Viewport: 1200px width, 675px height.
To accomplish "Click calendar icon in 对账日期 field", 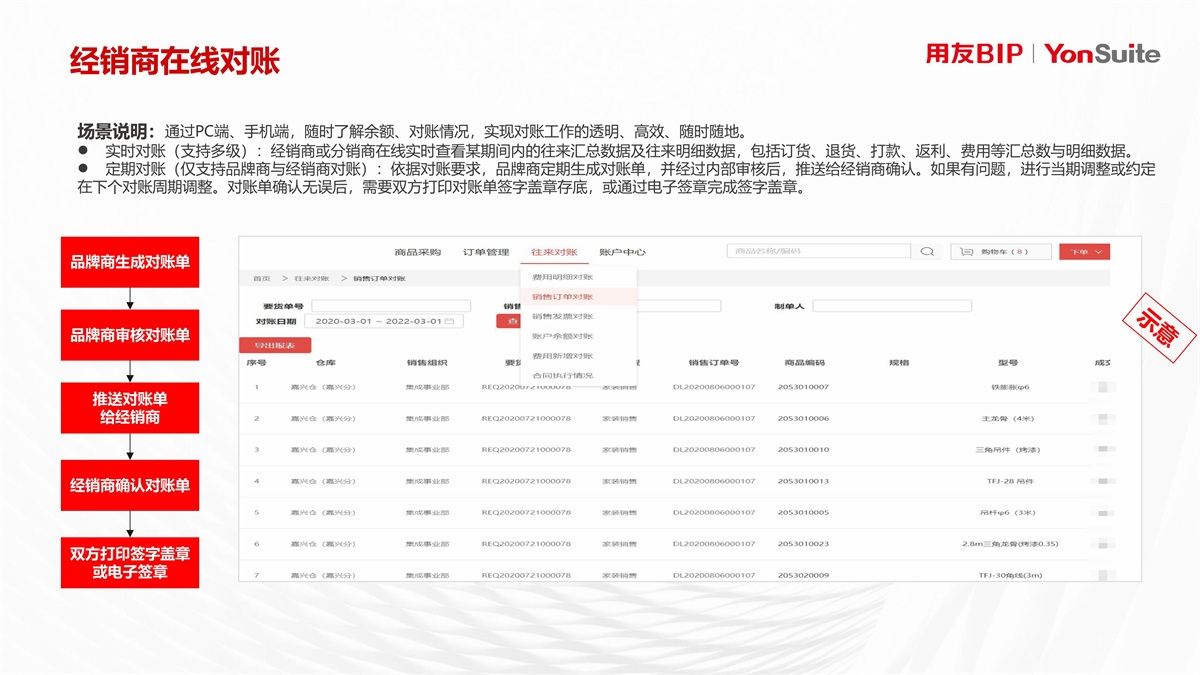I will (449, 322).
